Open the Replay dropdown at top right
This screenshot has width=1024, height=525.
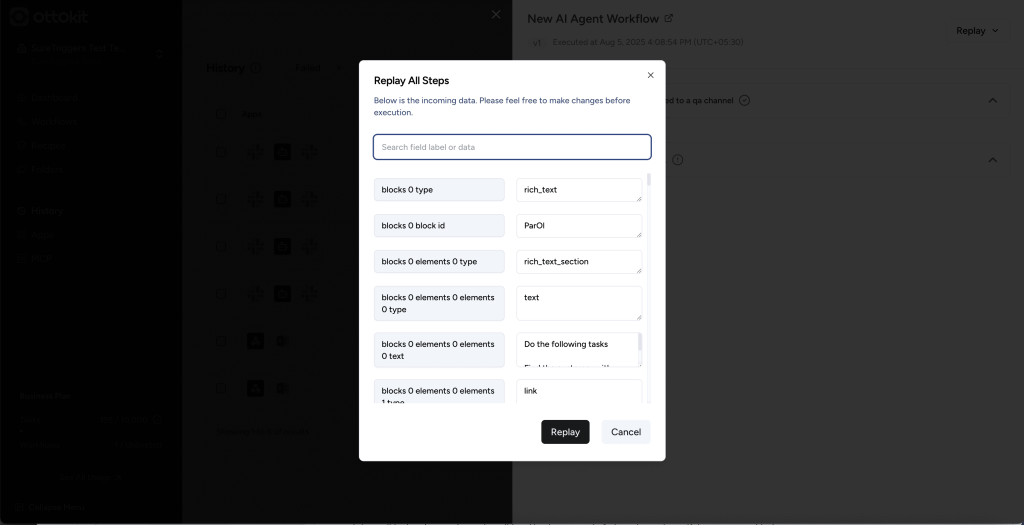coord(976,31)
